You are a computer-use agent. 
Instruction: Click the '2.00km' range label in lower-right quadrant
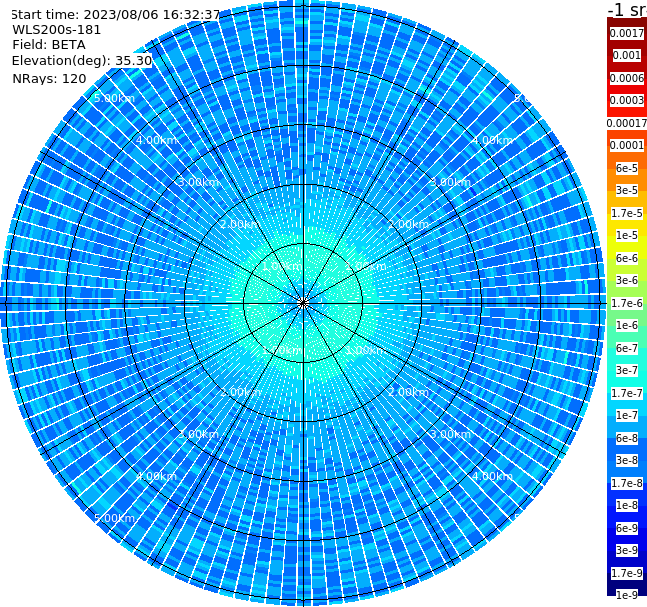point(408,392)
